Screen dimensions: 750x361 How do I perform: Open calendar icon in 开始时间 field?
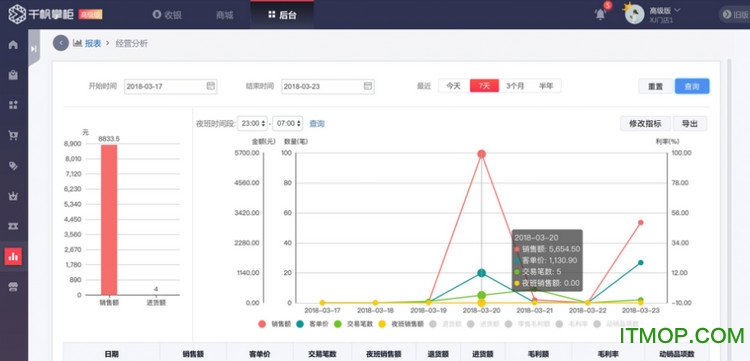click(x=210, y=86)
